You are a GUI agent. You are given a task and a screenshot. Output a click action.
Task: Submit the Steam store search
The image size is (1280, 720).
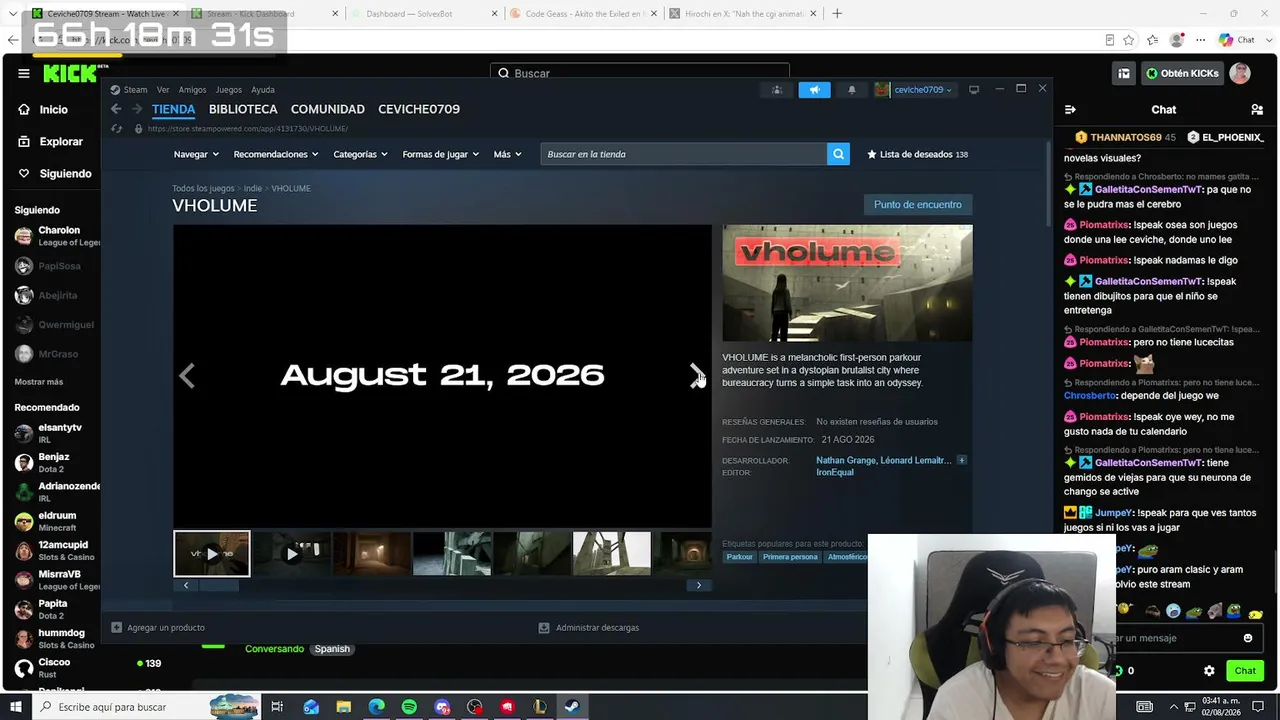[x=838, y=154]
